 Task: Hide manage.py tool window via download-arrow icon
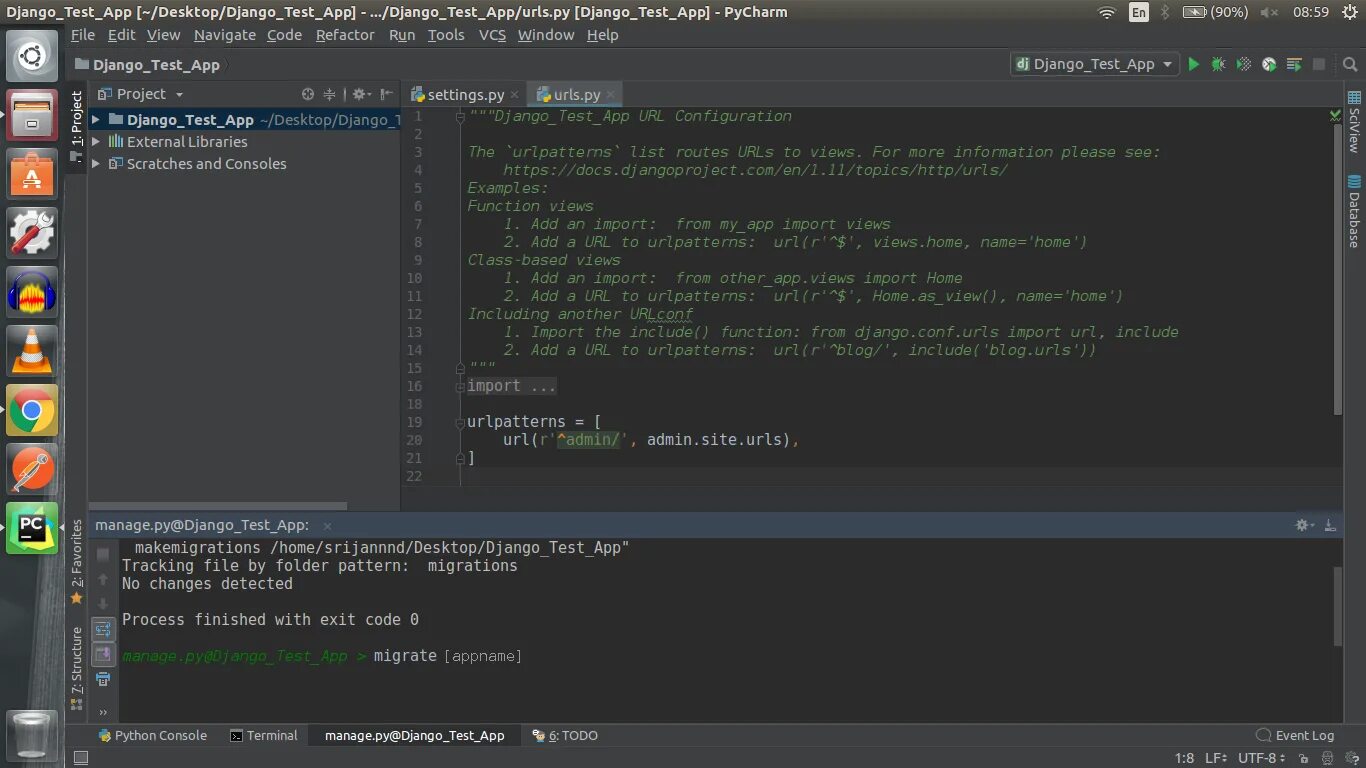1330,525
